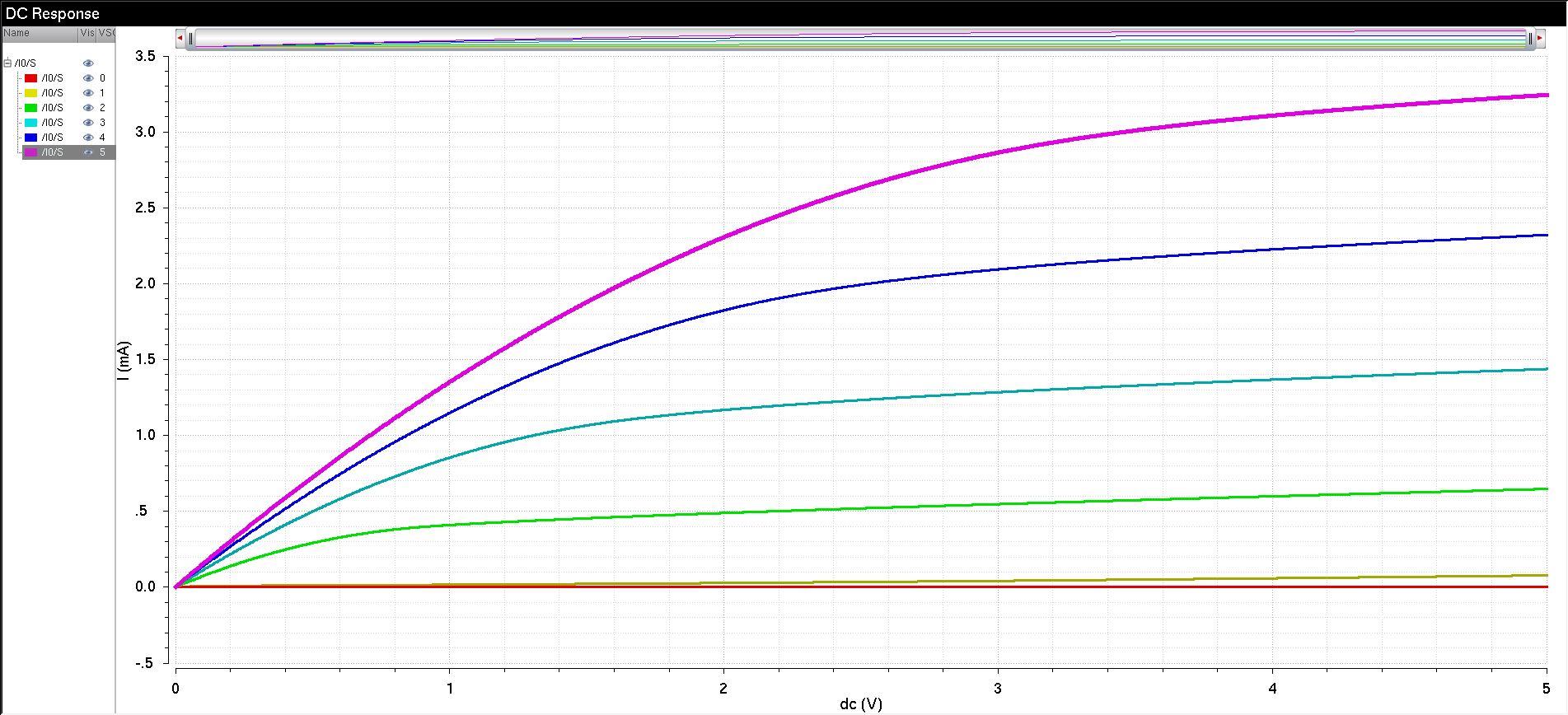Click the cyan color swatch in the legend
Image resolution: width=1568 pixels, height=715 pixels.
tap(30, 123)
